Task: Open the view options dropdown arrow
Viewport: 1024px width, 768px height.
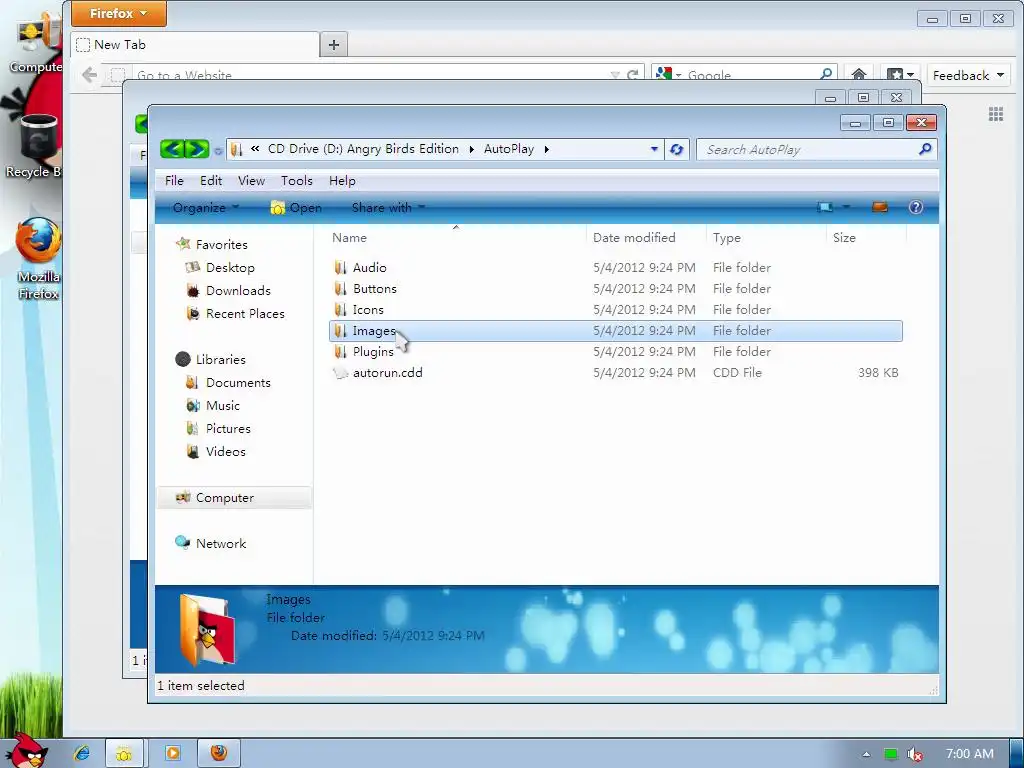Action: [x=846, y=208]
